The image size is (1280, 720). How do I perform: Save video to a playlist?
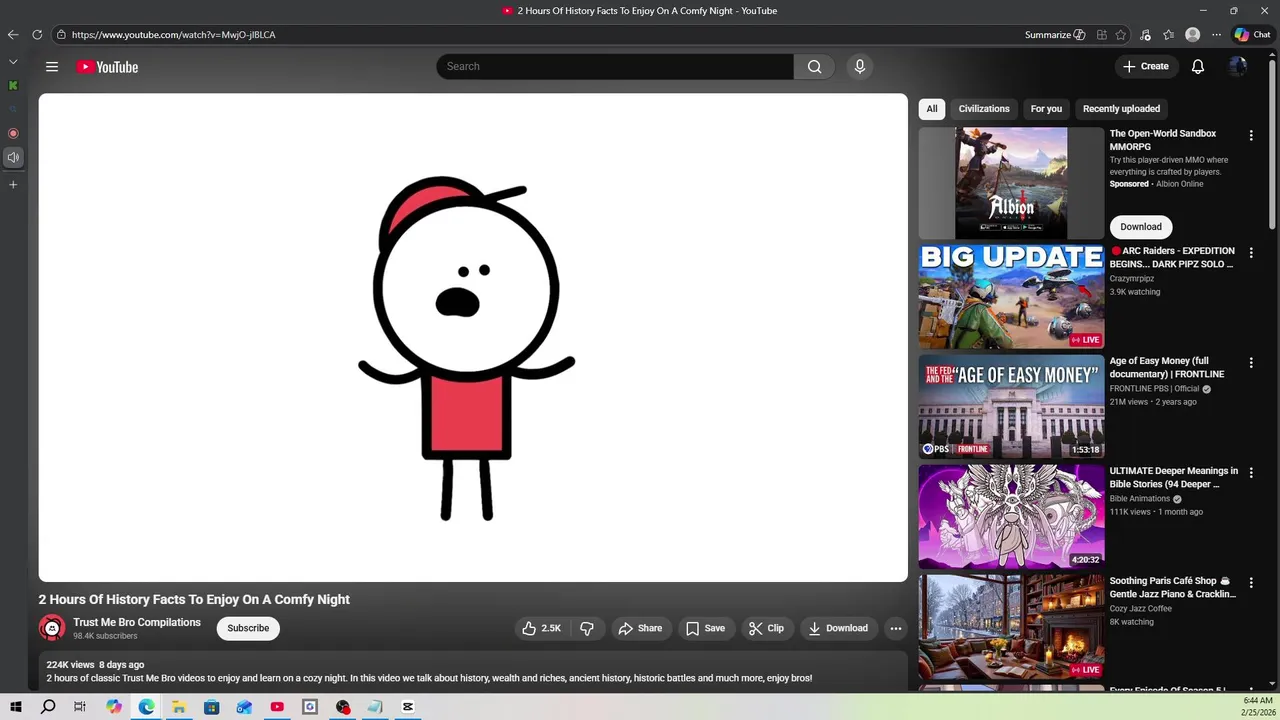click(x=705, y=628)
